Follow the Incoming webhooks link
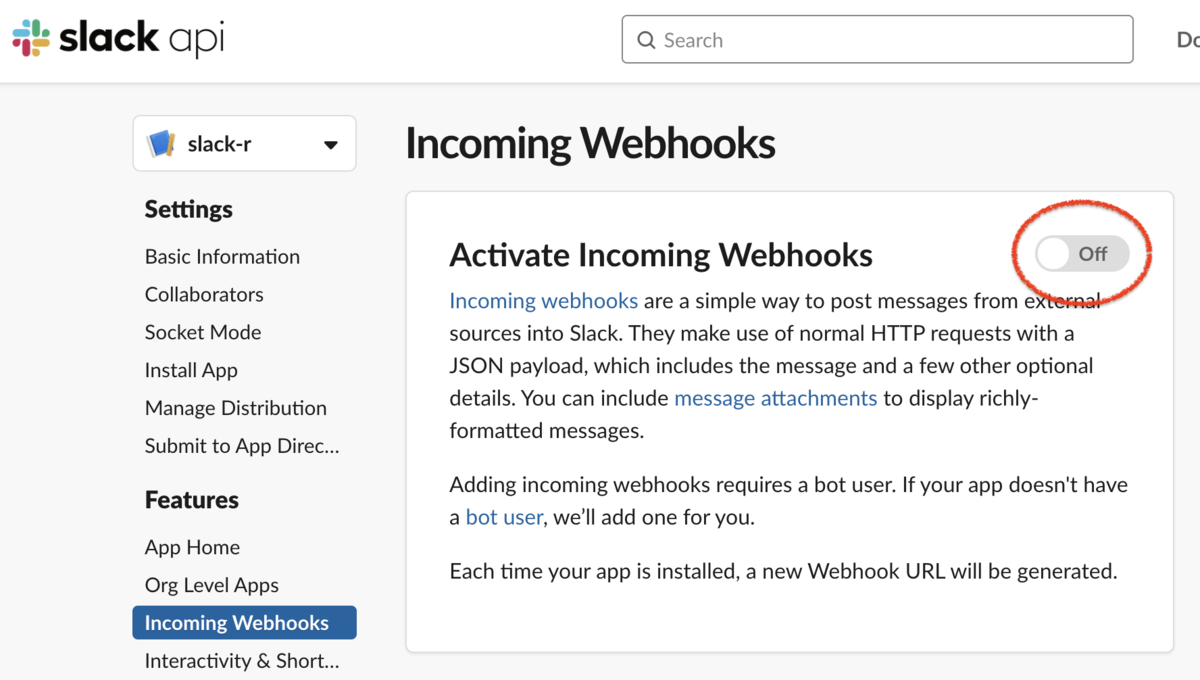Image resolution: width=1200 pixels, height=680 pixels. [544, 301]
